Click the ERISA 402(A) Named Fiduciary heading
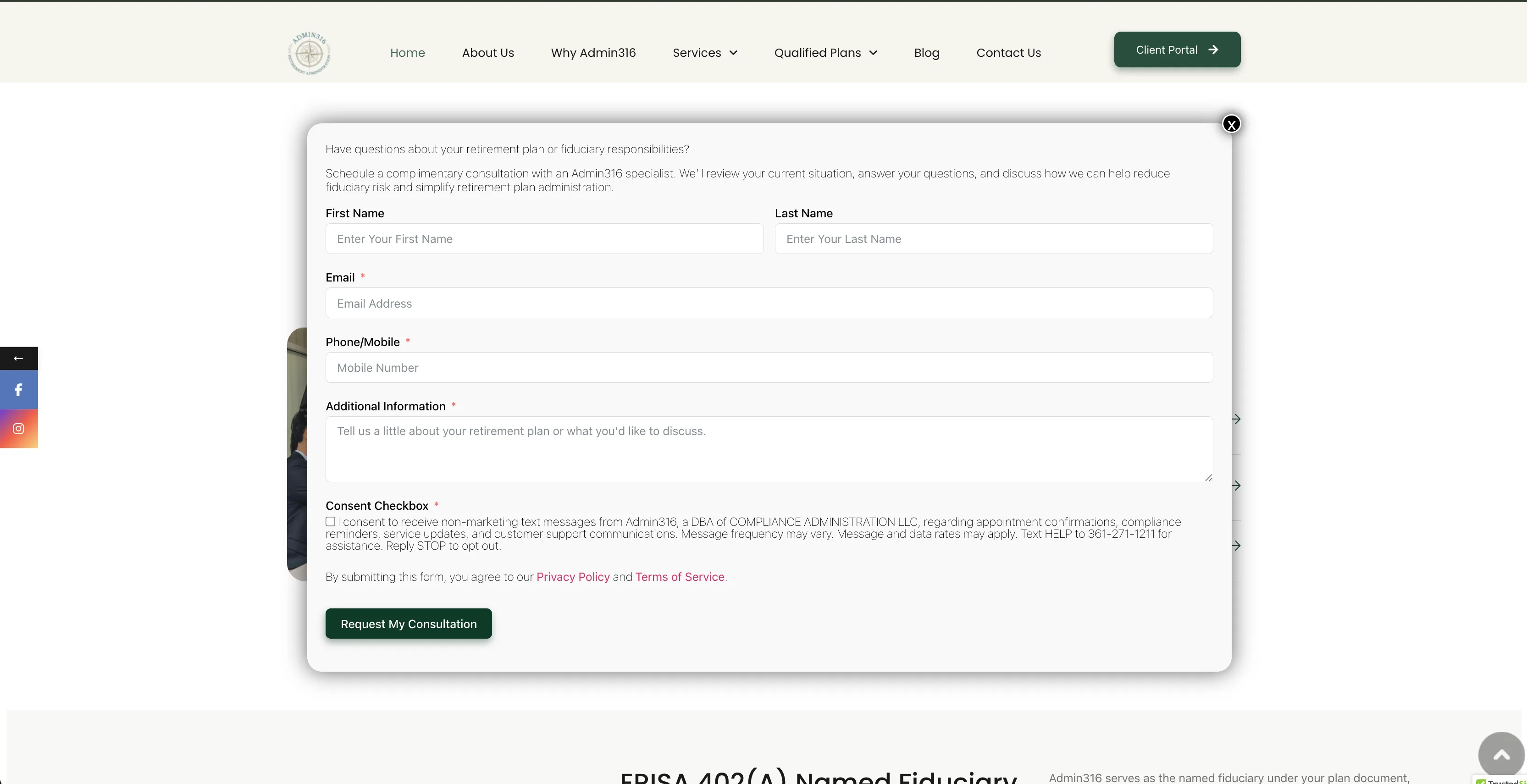1527x784 pixels. pos(819,776)
